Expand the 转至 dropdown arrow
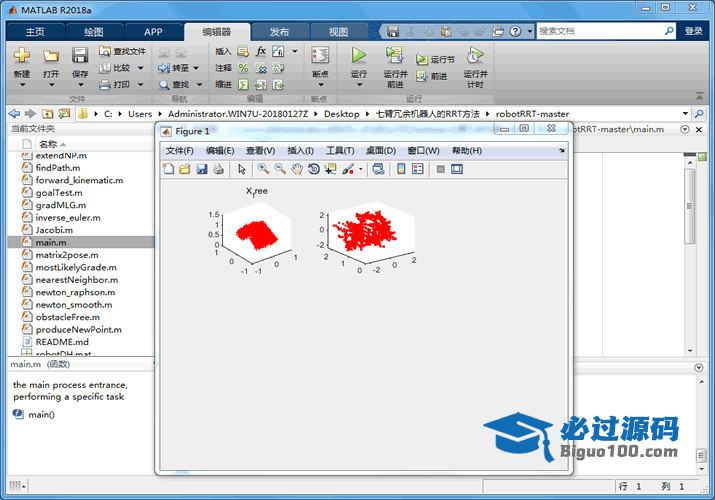The height and width of the screenshot is (500, 715). tap(196, 68)
